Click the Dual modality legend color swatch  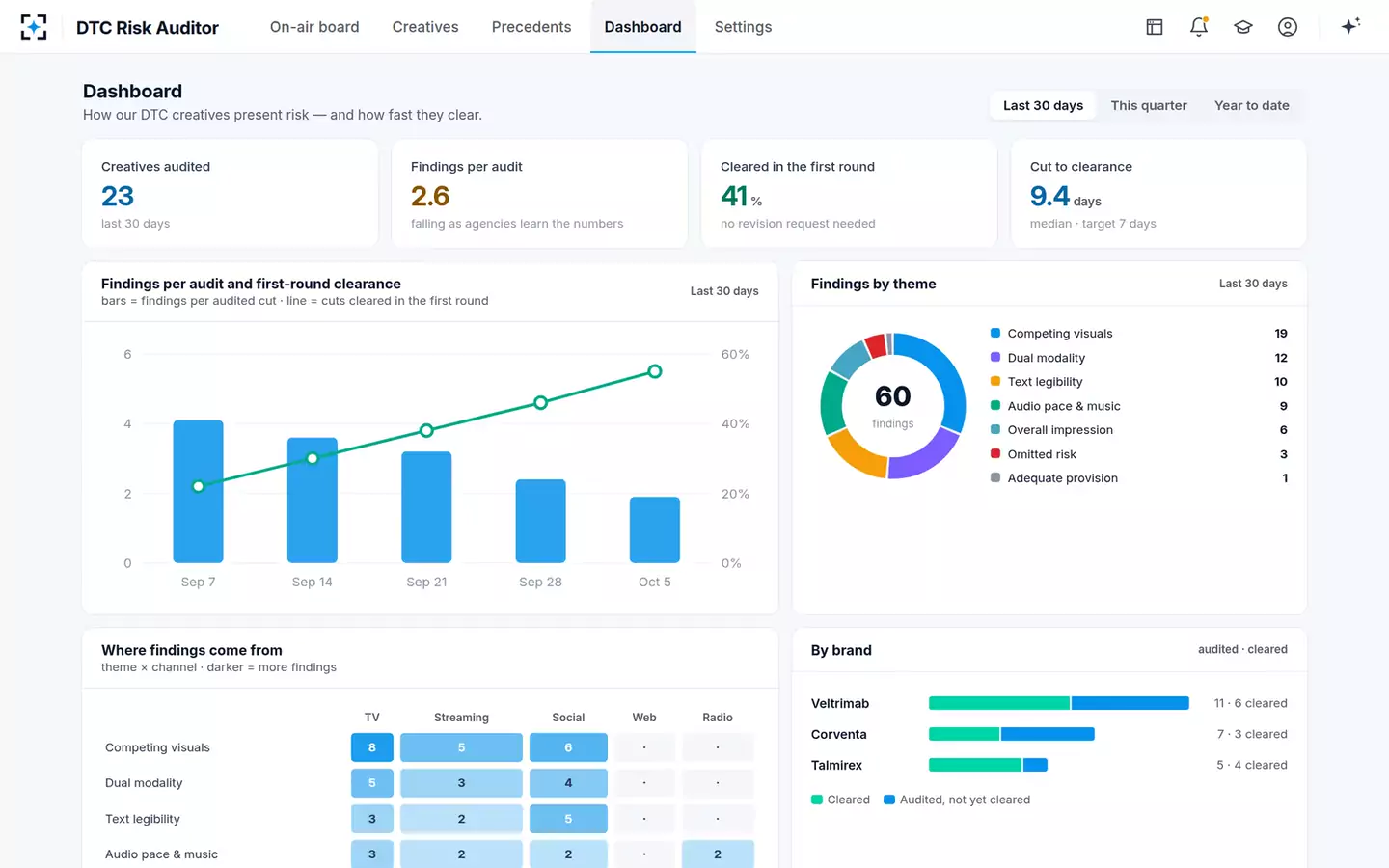(995, 357)
